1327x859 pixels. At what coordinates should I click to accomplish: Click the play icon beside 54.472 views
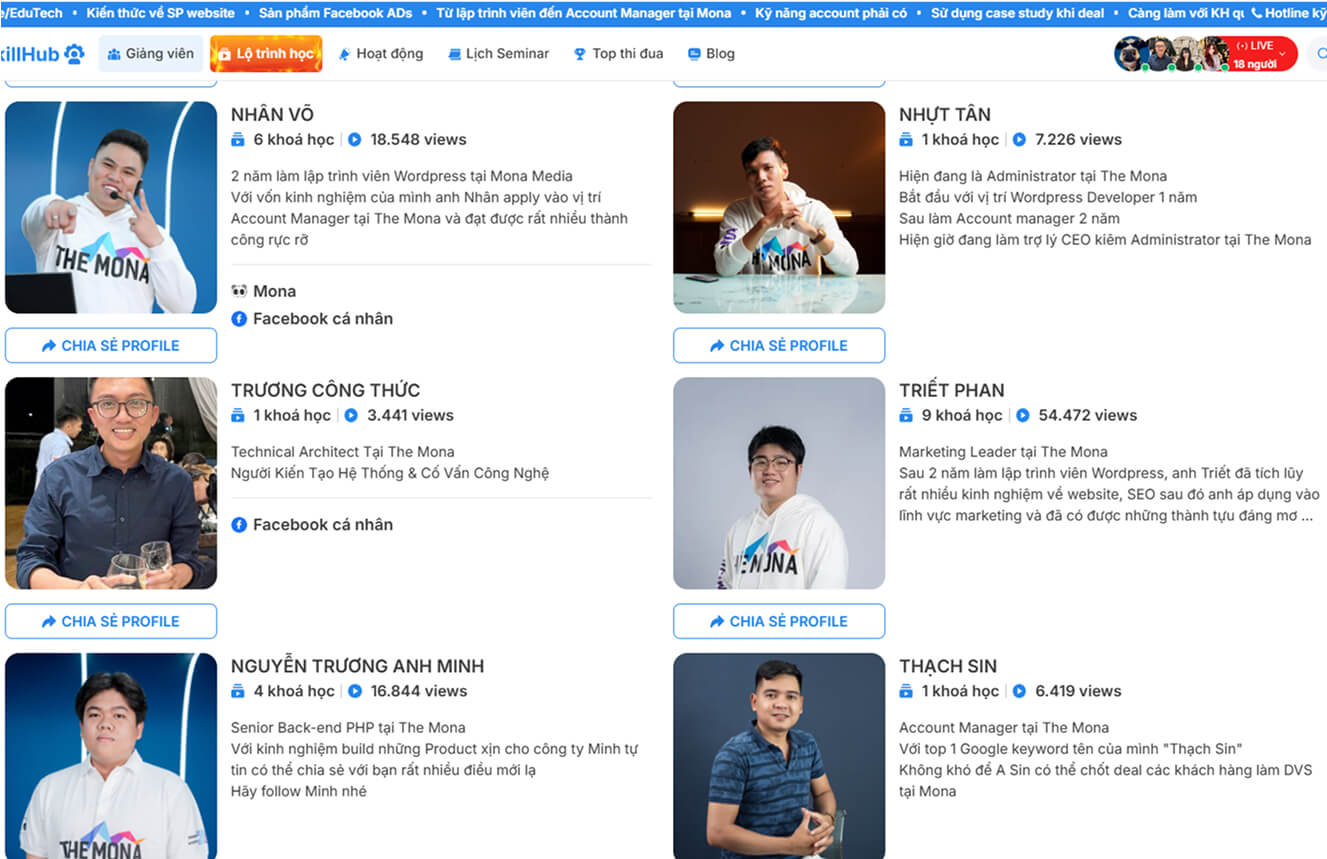[x=1022, y=416]
